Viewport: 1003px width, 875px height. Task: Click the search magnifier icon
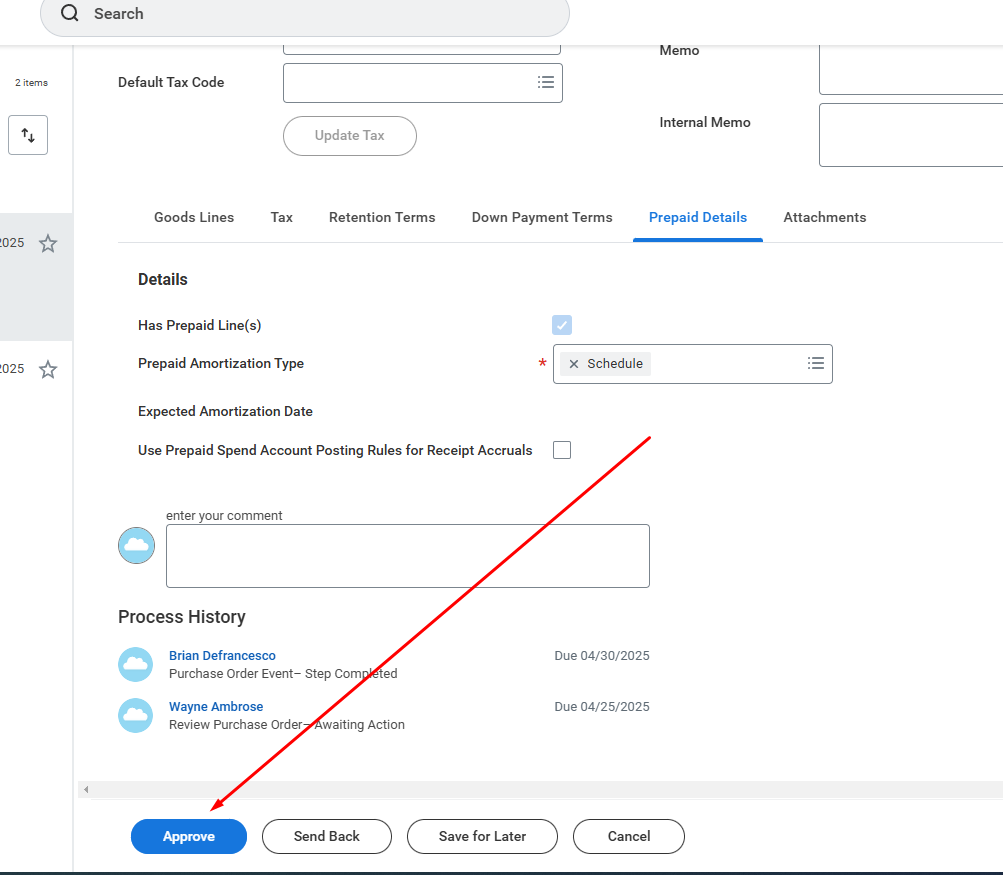coord(69,14)
